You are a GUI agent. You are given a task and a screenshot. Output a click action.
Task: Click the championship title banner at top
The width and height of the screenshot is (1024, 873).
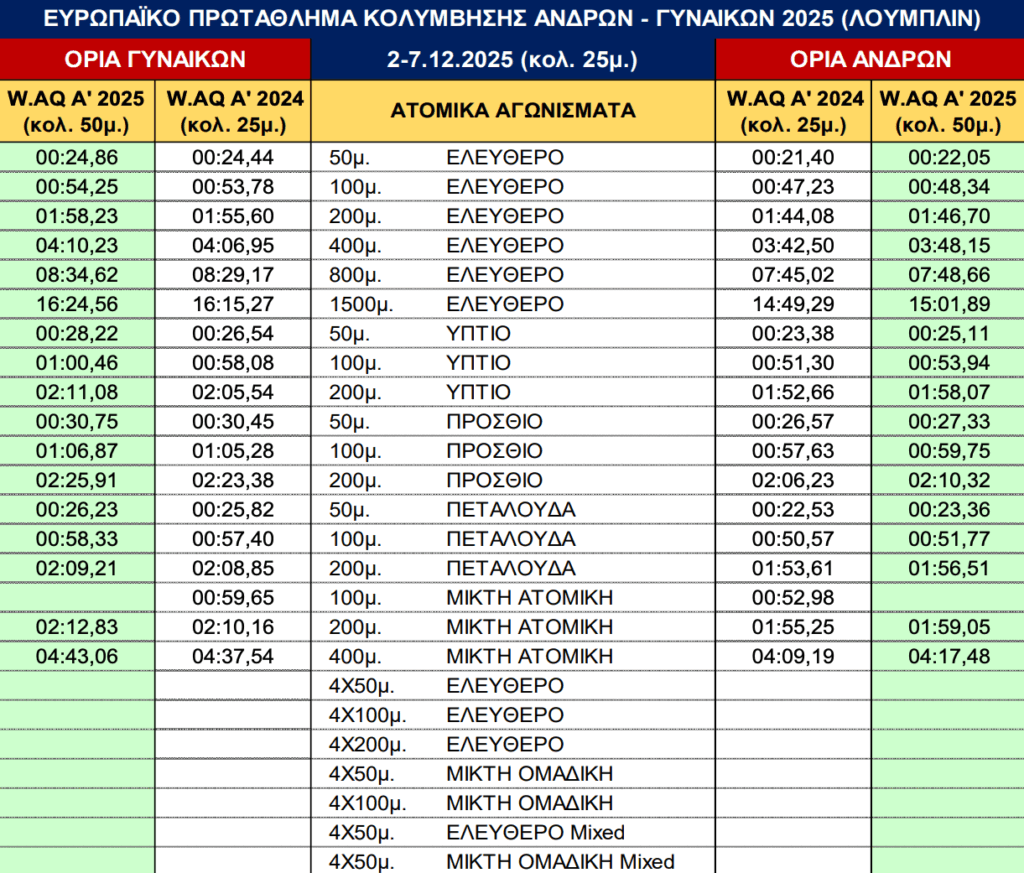(x=512, y=18)
